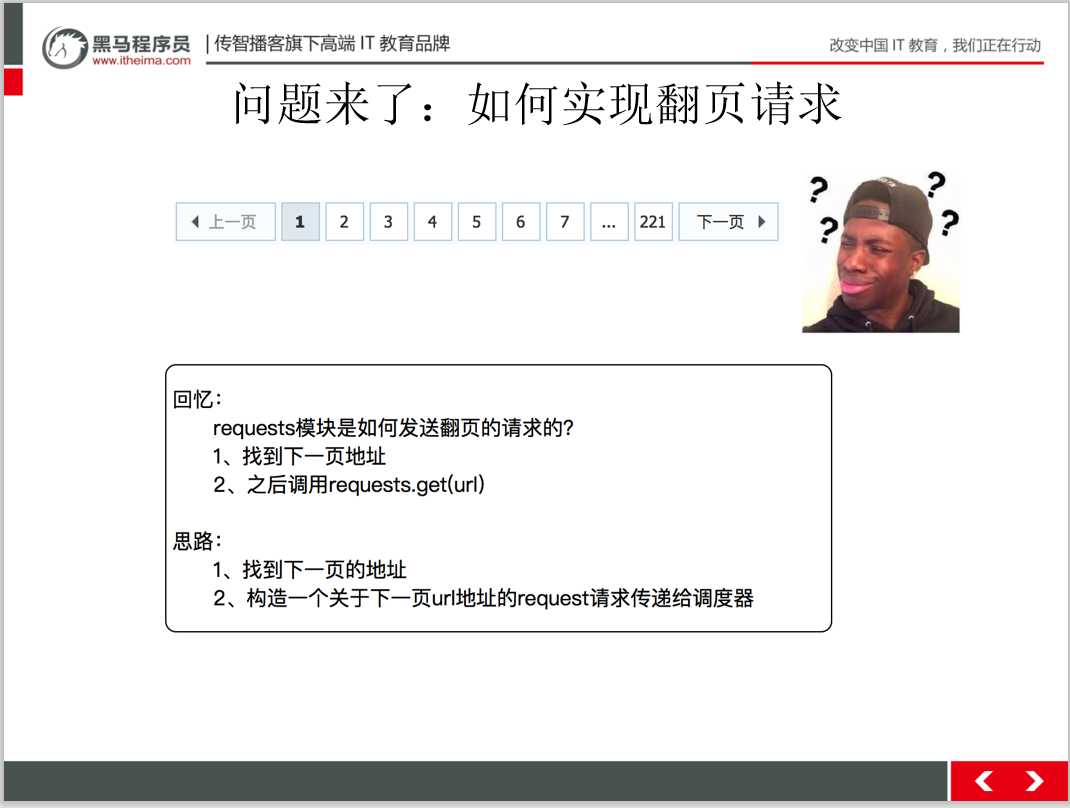Click the 上一页 previous page button
The height and width of the screenshot is (808, 1070).
(226, 222)
